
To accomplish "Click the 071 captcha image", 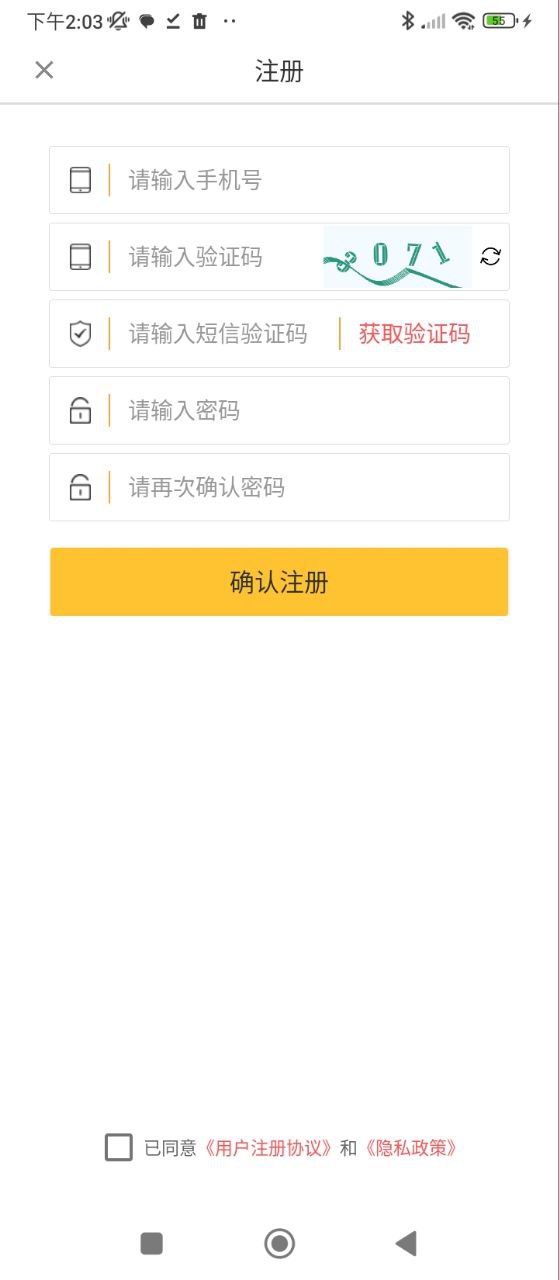I will click(397, 257).
